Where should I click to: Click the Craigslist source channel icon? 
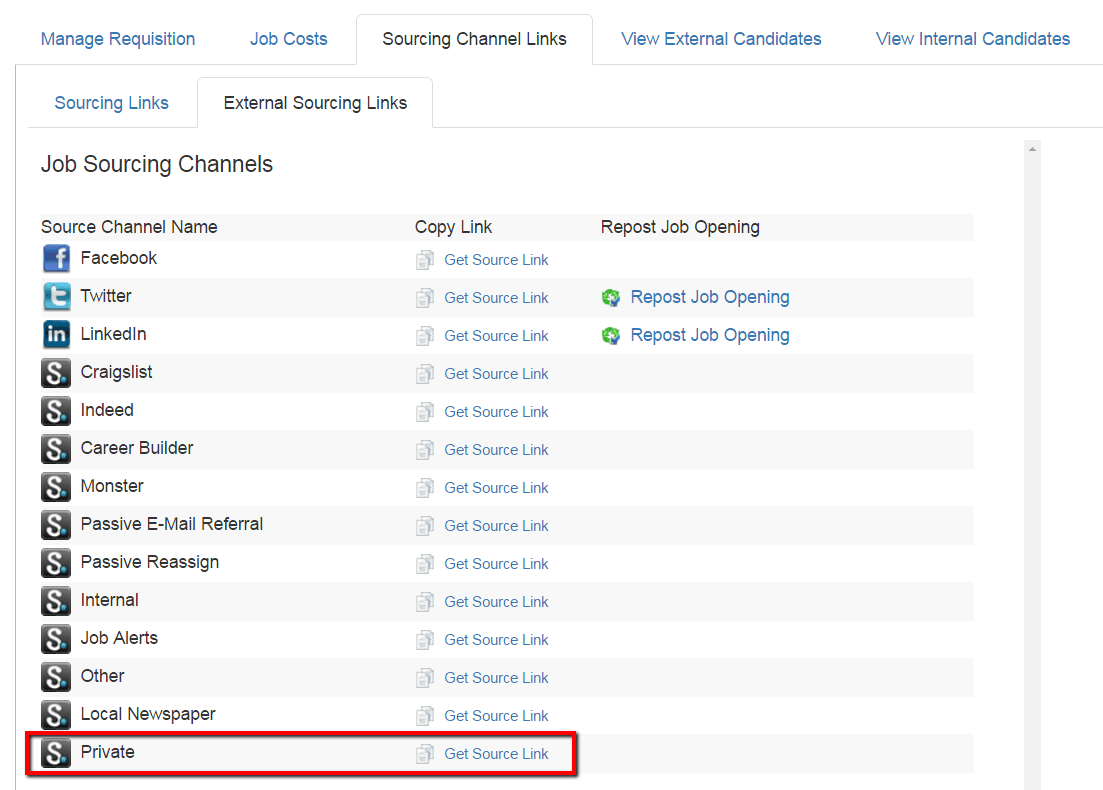click(x=56, y=373)
